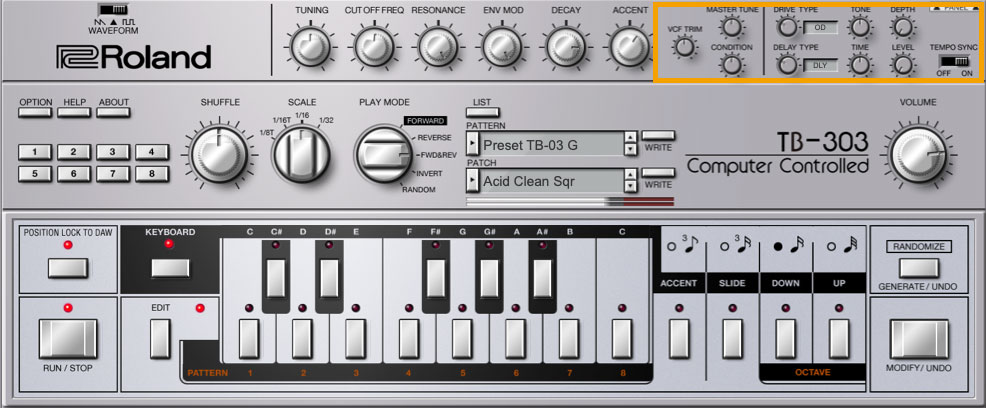This screenshot has height=408, width=986.
Task: Click the Delay Type selector knob
Action: tap(786, 64)
